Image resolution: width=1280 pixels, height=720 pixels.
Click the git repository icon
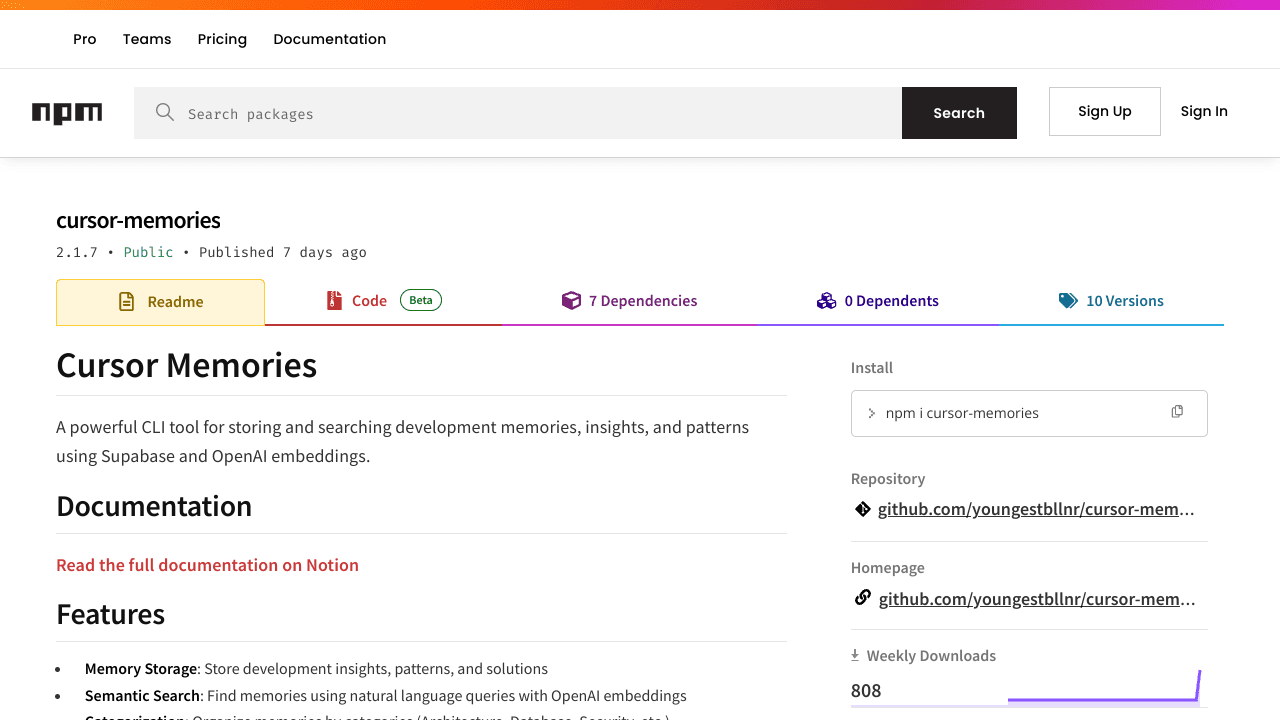(863, 509)
